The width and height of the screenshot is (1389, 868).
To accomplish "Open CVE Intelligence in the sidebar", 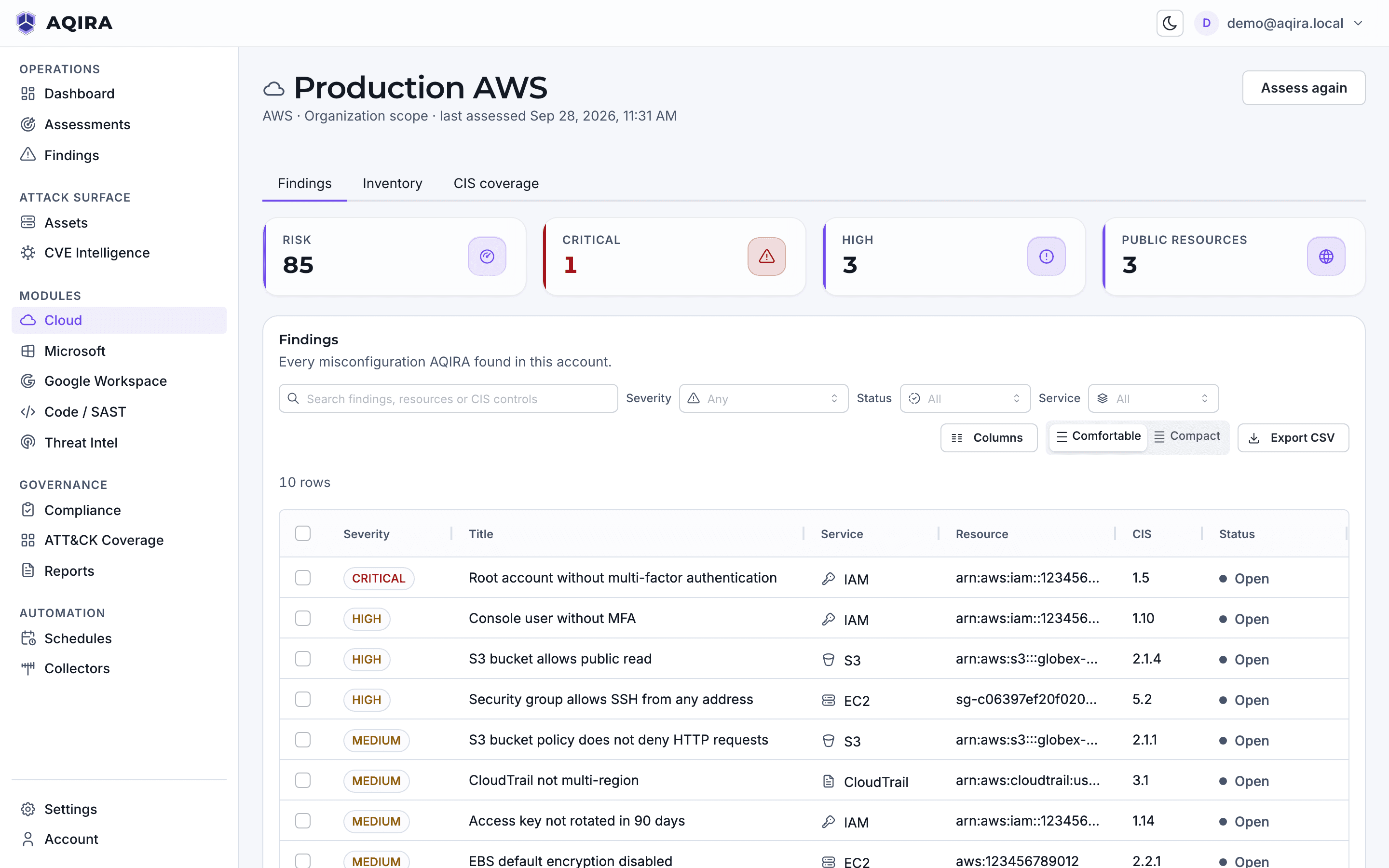I will tap(119, 253).
